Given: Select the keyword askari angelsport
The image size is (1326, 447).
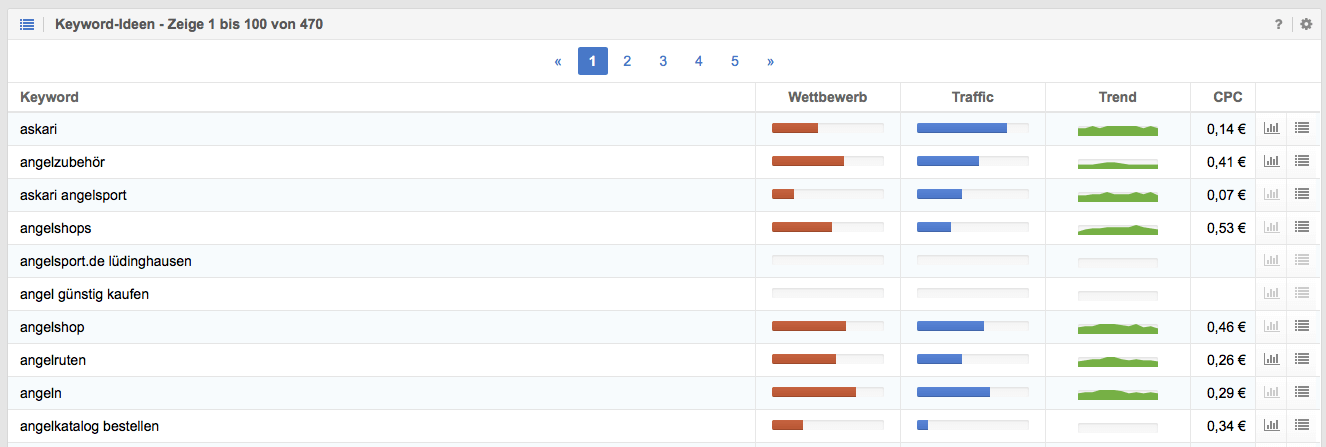Looking at the screenshot, I should pos(73,195).
